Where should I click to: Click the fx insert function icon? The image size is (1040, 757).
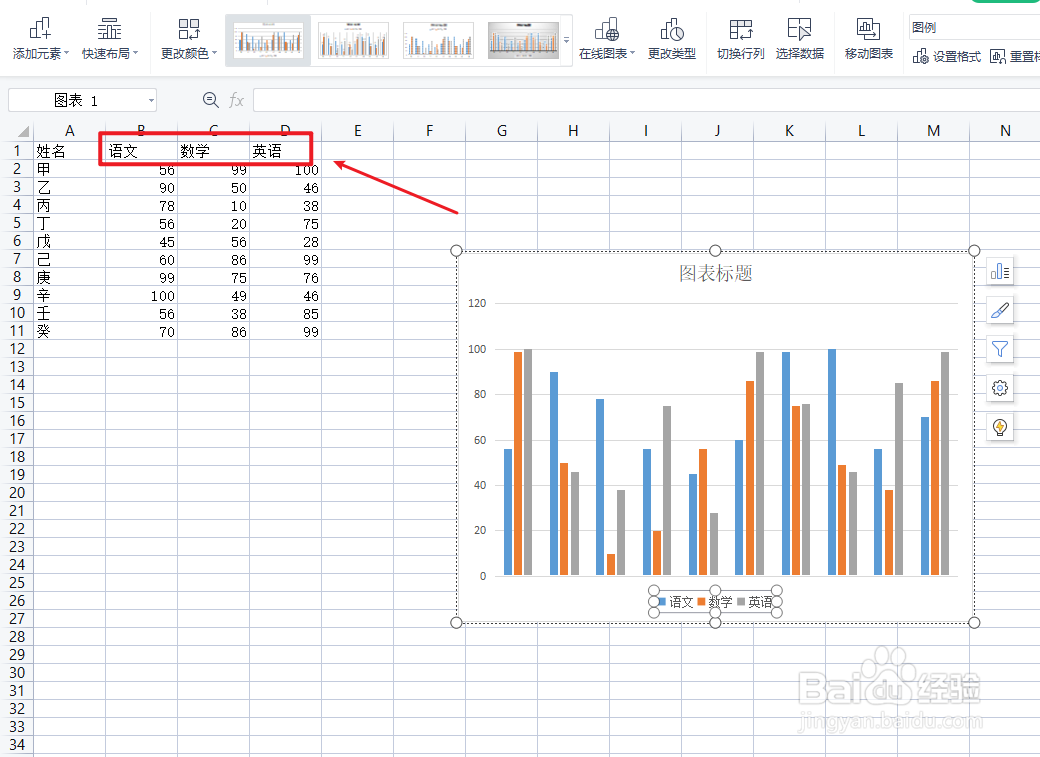236,100
